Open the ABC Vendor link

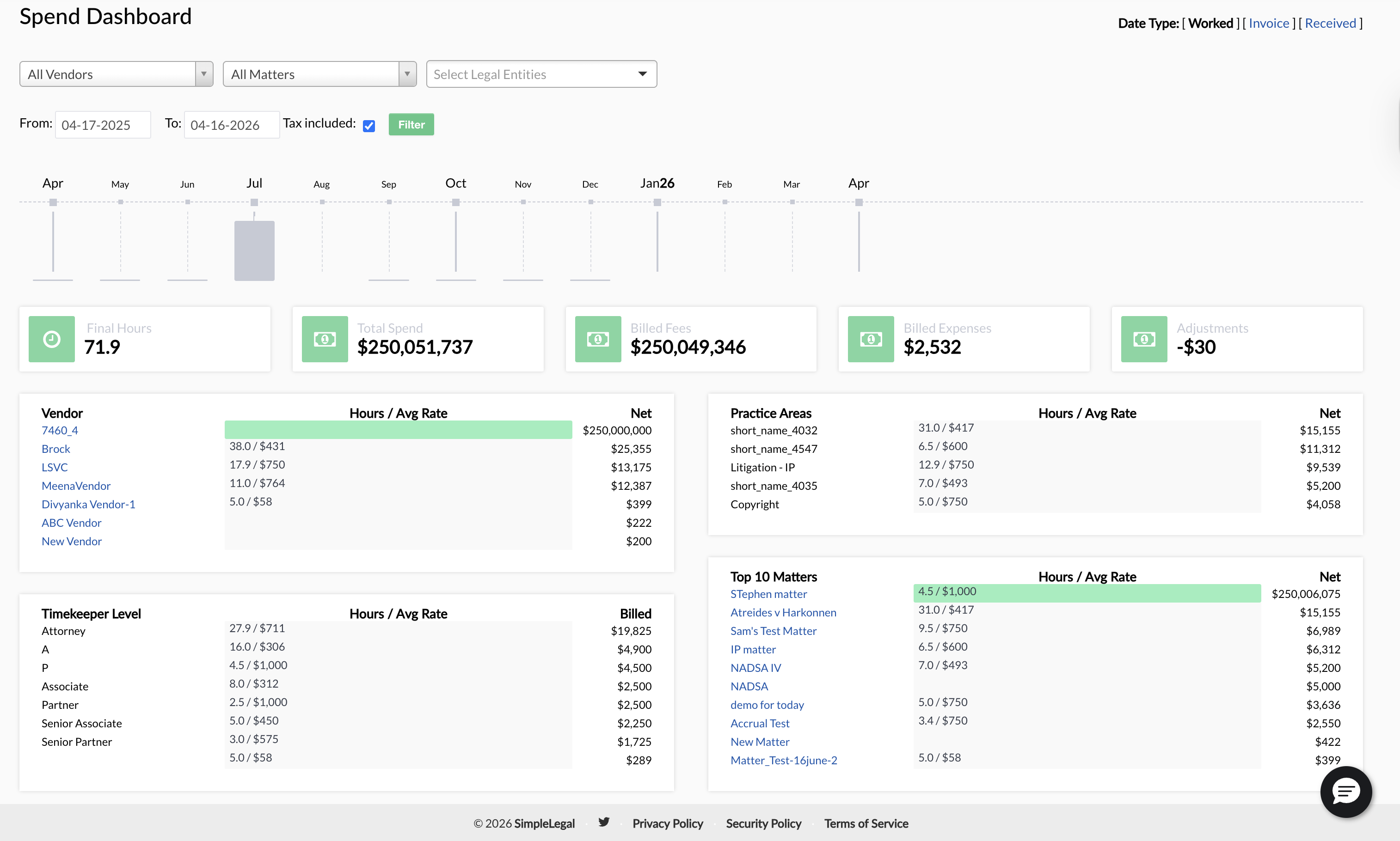tap(72, 523)
